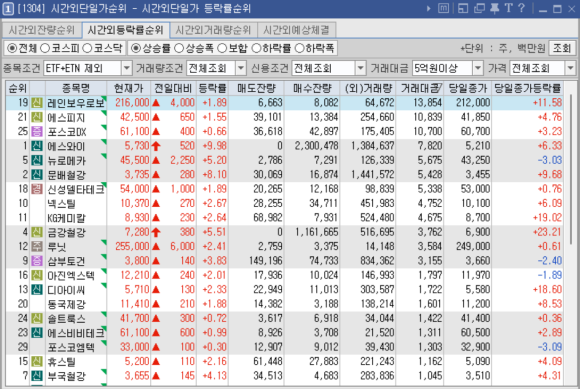Viewport: 580px width, 389px height.
Task: Sort by the 매수잔량 column header
Action: click(x=312, y=88)
